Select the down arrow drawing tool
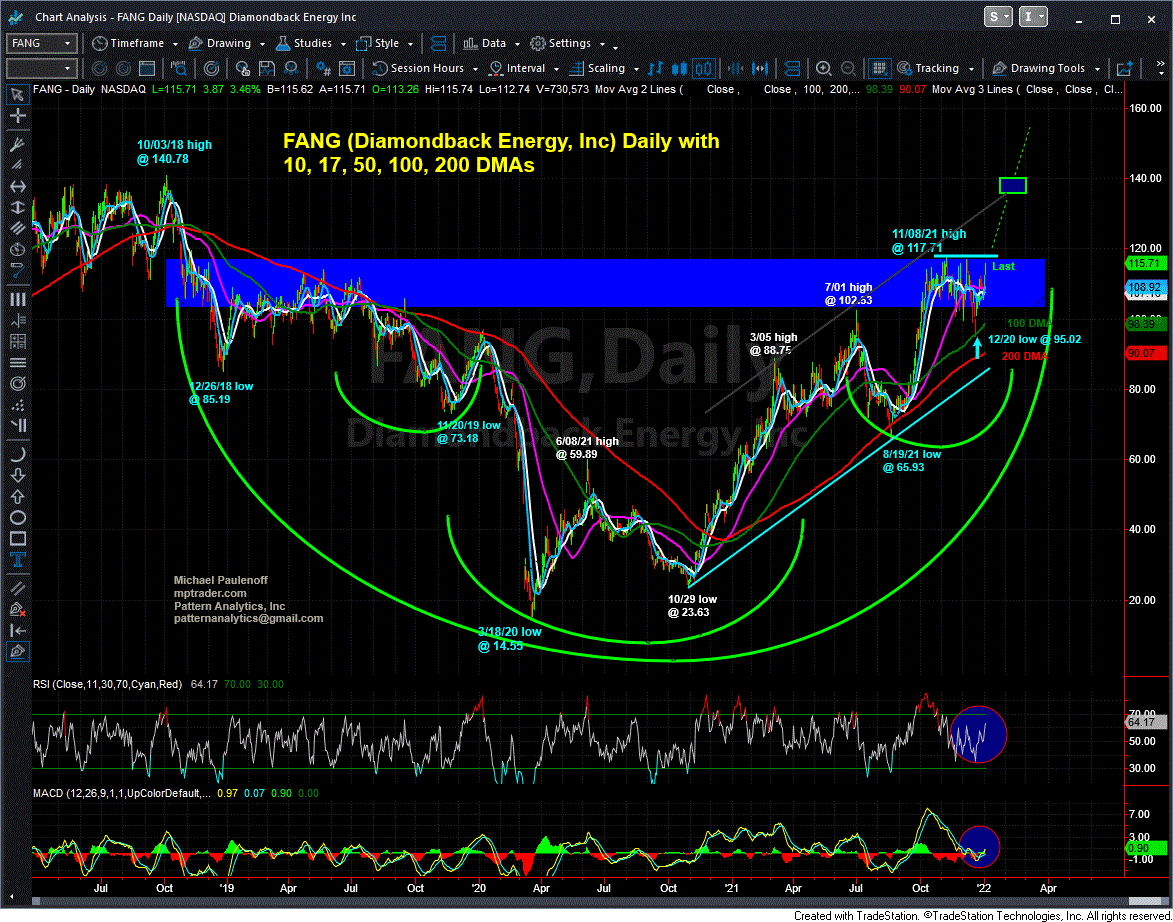 (16, 475)
